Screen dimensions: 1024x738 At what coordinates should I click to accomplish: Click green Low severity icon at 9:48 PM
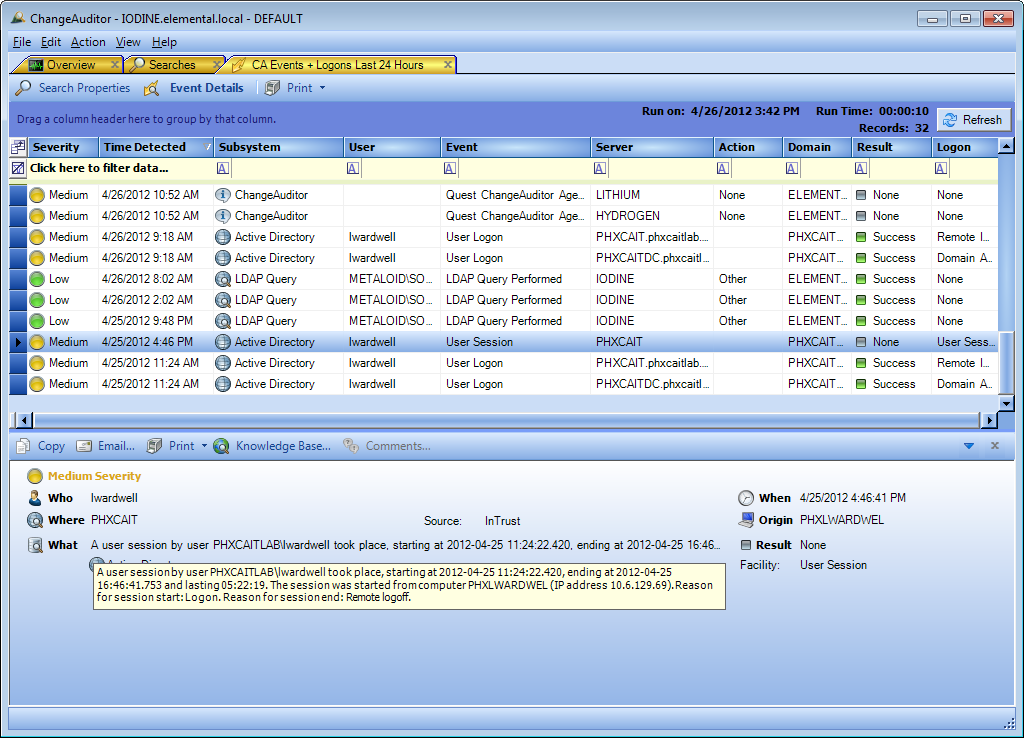(37, 321)
